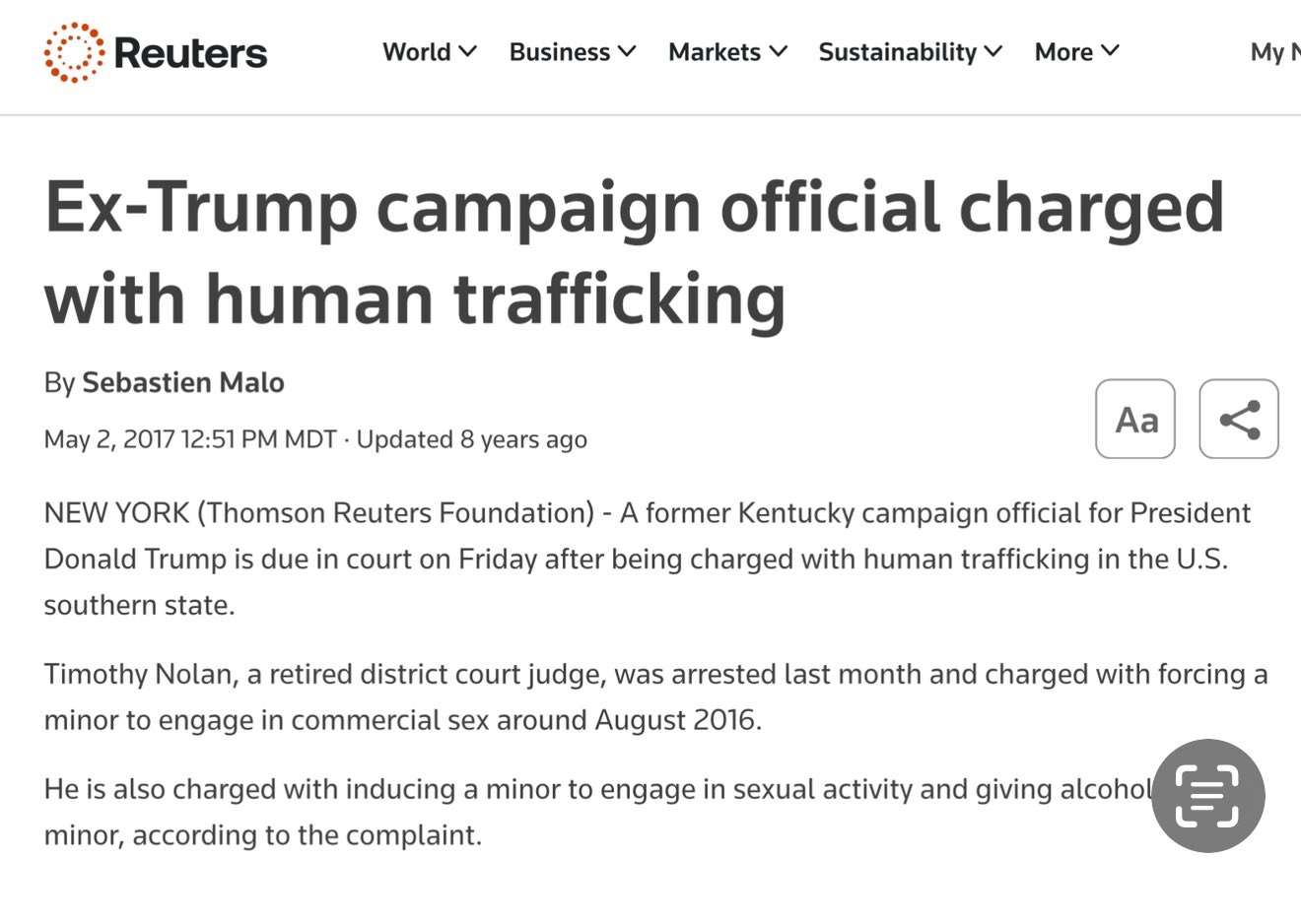
Task: Expand the Markets menu chevron
Action: coord(779,51)
